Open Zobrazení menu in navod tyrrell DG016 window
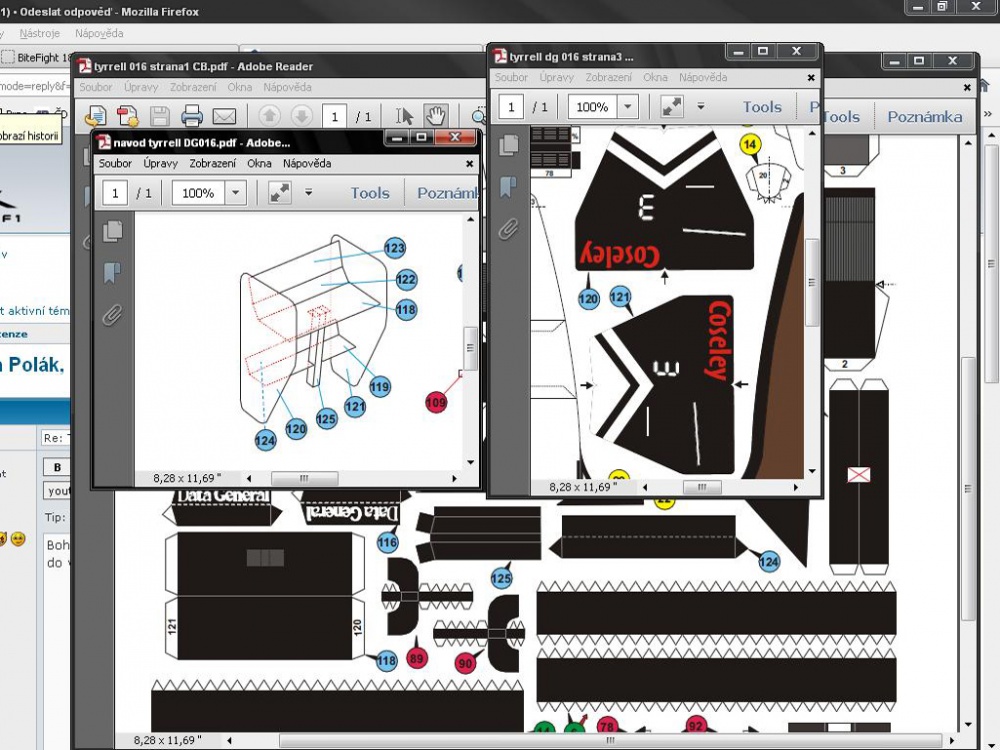 212,163
